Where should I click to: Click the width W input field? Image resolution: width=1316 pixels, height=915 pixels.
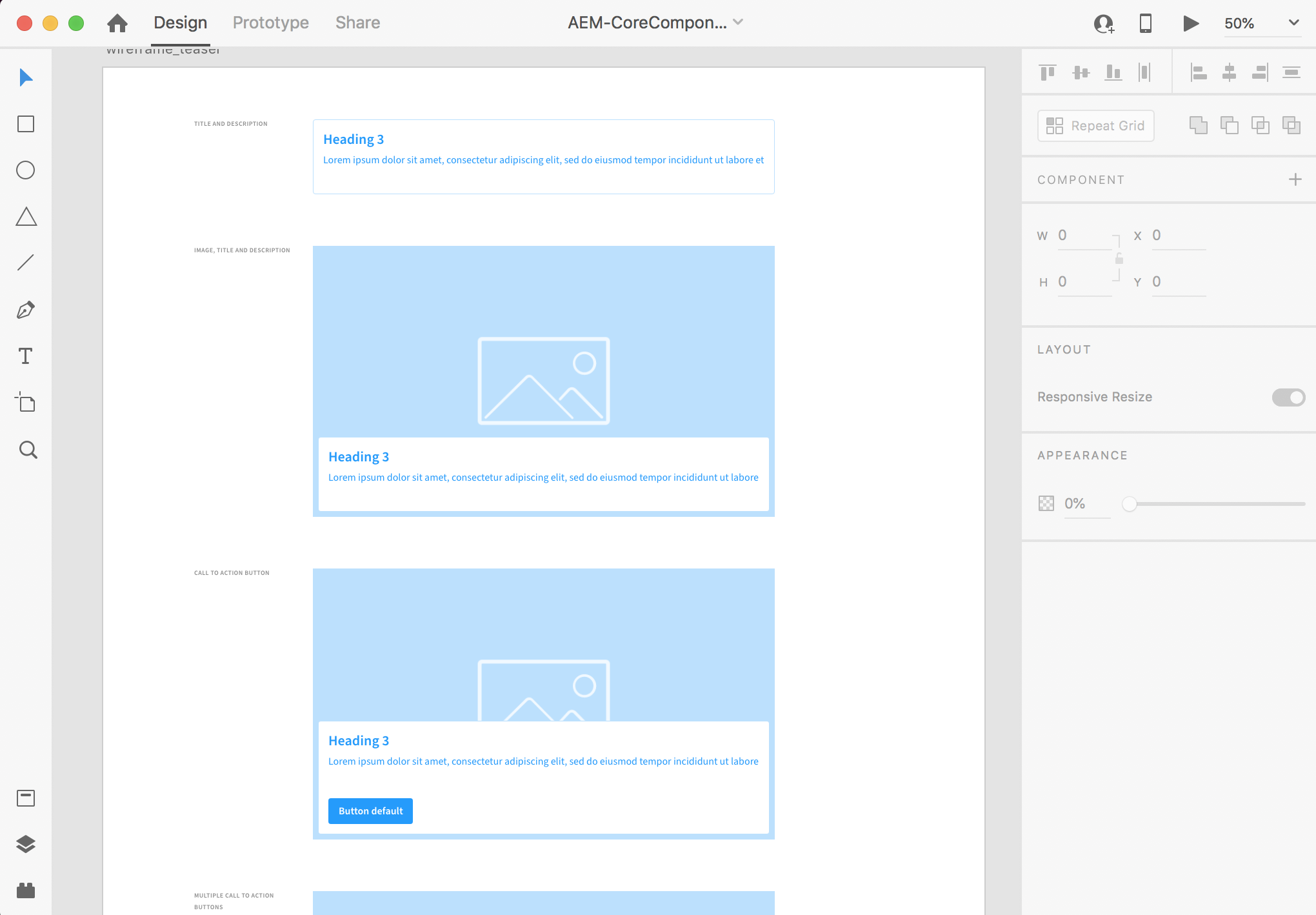[1084, 236]
